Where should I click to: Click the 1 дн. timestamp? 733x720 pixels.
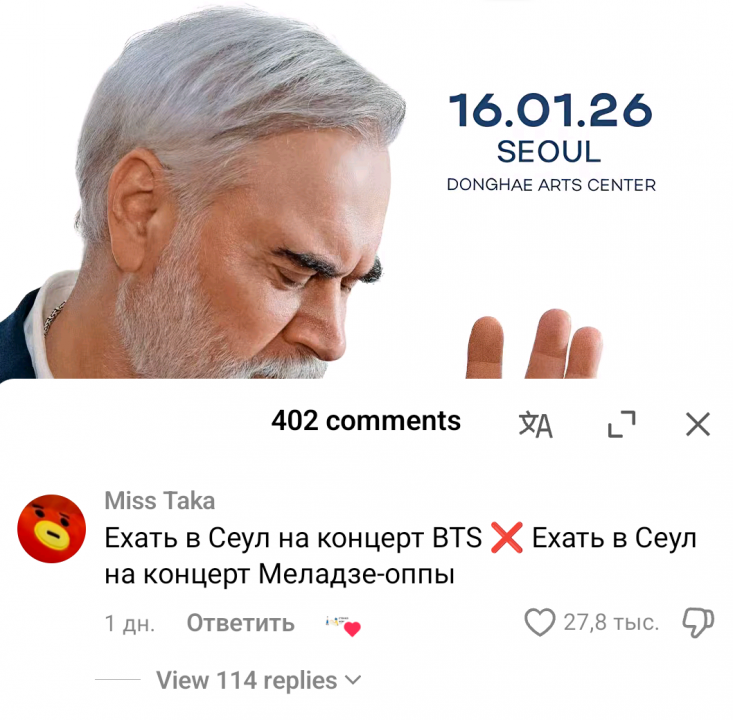pos(129,623)
